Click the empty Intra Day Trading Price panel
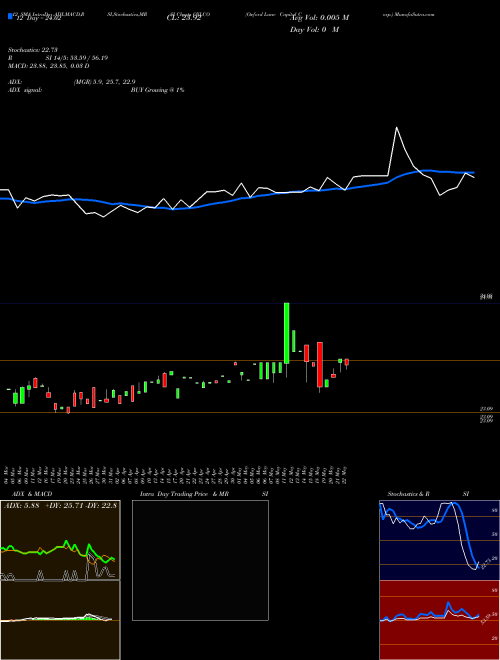500x660 pixels. click(x=200, y=560)
